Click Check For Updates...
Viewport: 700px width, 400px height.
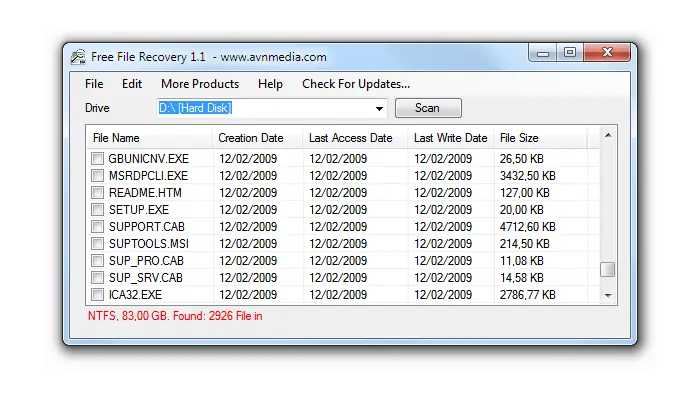[356, 84]
